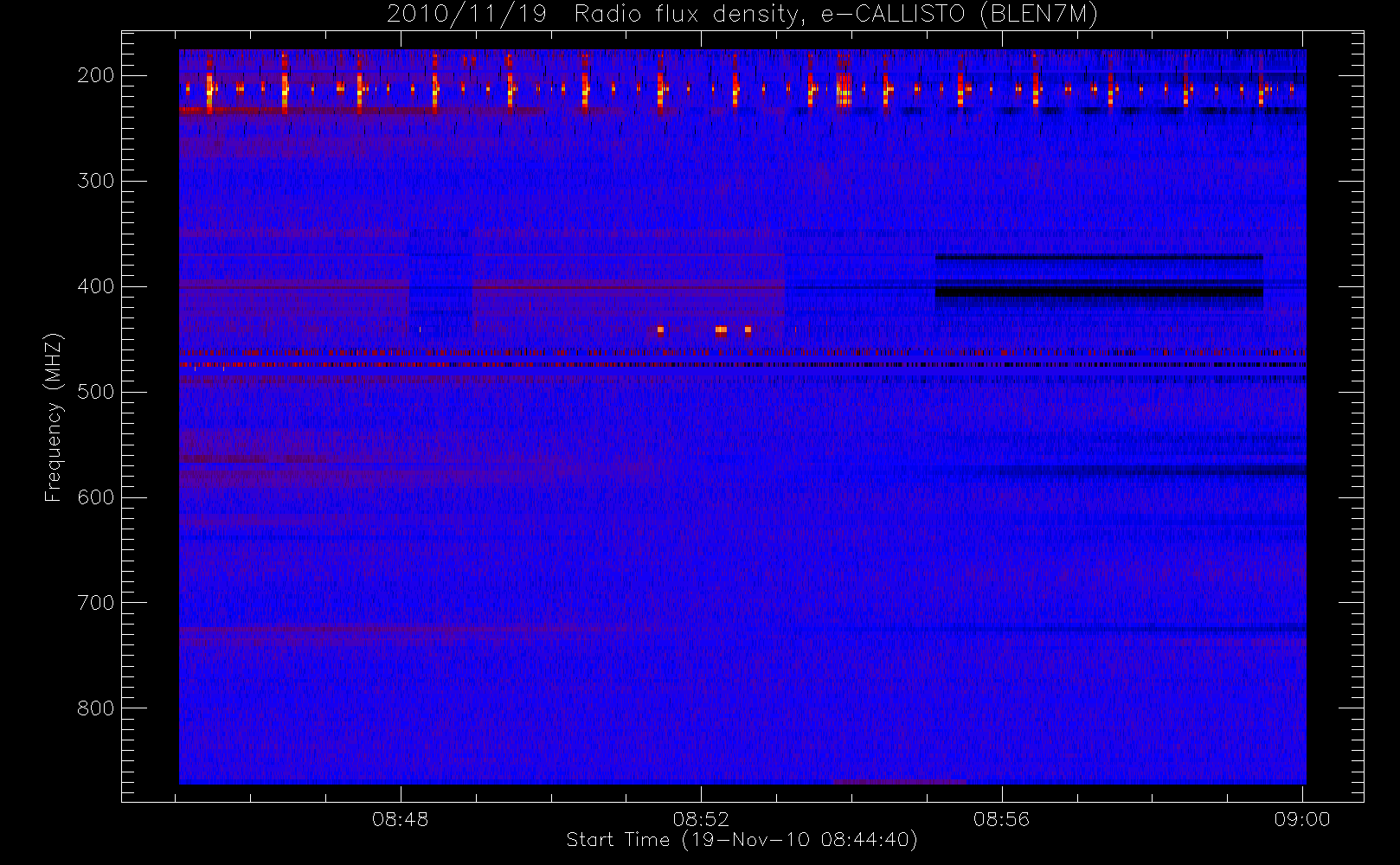1400x865 pixels.
Task: Click the 500 frequency tick label
Action: [95, 392]
